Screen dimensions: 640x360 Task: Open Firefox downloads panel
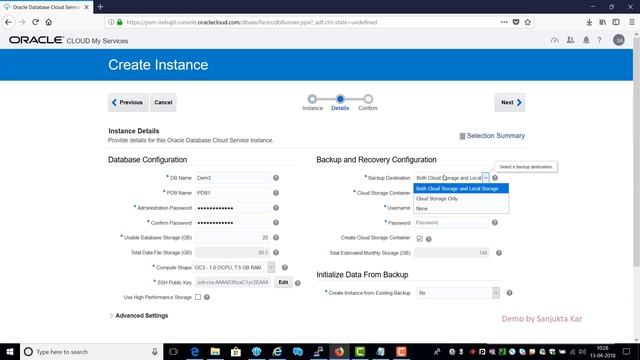tap(589, 22)
